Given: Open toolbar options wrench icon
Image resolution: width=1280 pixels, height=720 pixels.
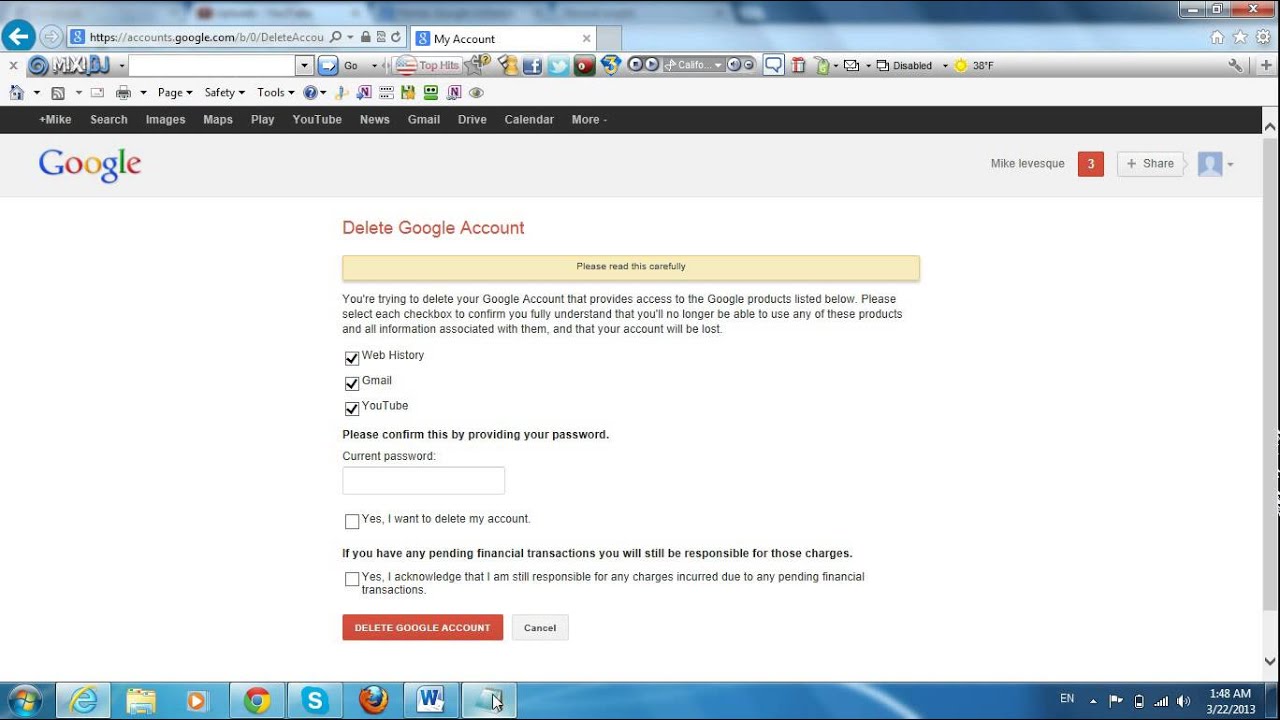Looking at the screenshot, I should 1236,66.
